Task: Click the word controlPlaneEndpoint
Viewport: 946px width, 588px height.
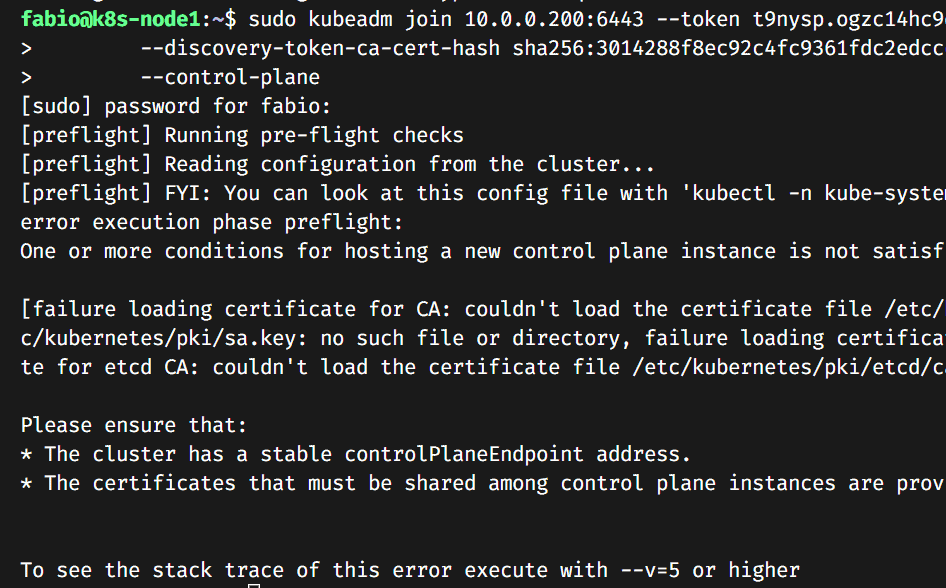Action: [464, 454]
